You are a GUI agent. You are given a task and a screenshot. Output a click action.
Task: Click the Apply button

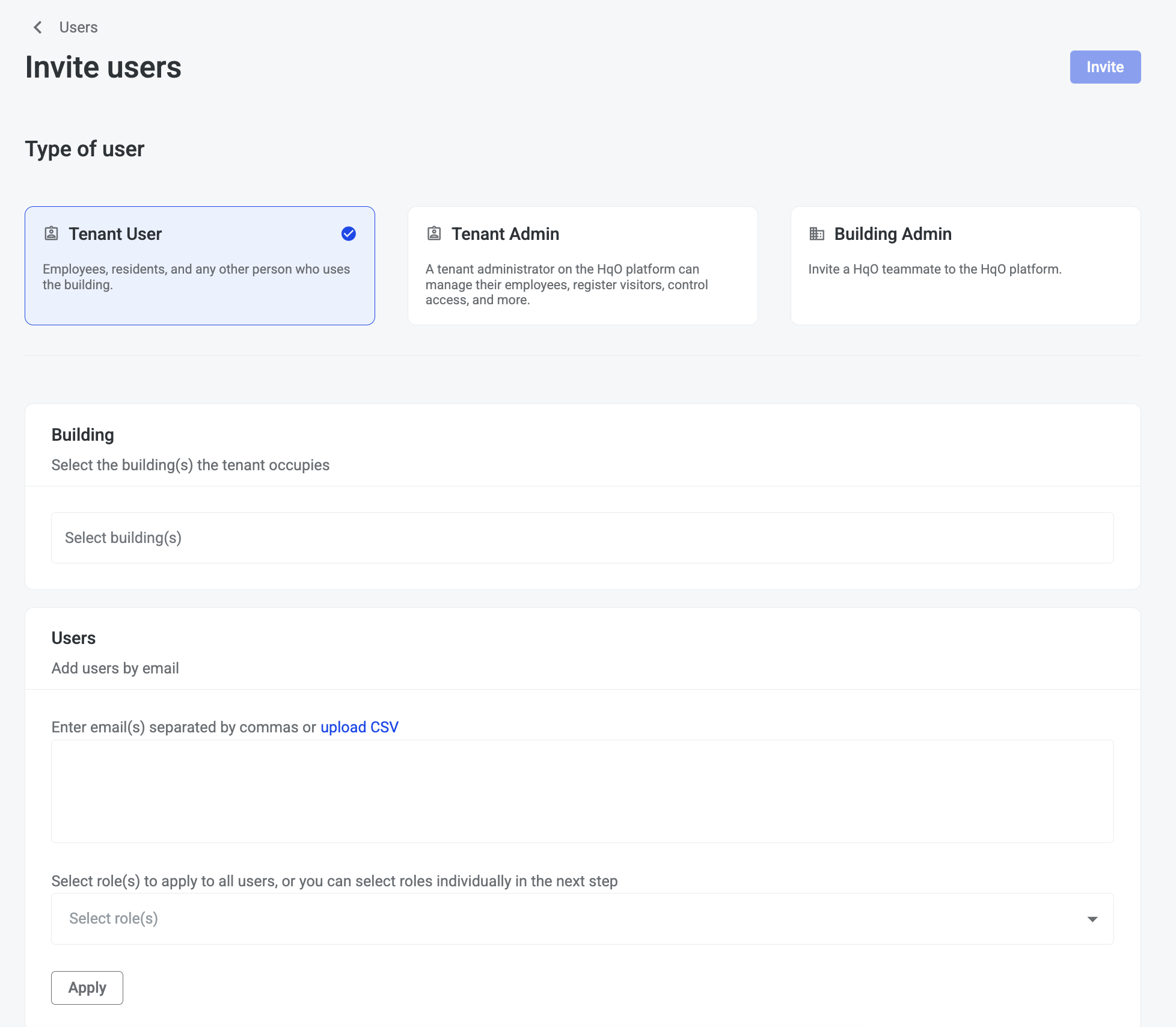tap(87, 987)
